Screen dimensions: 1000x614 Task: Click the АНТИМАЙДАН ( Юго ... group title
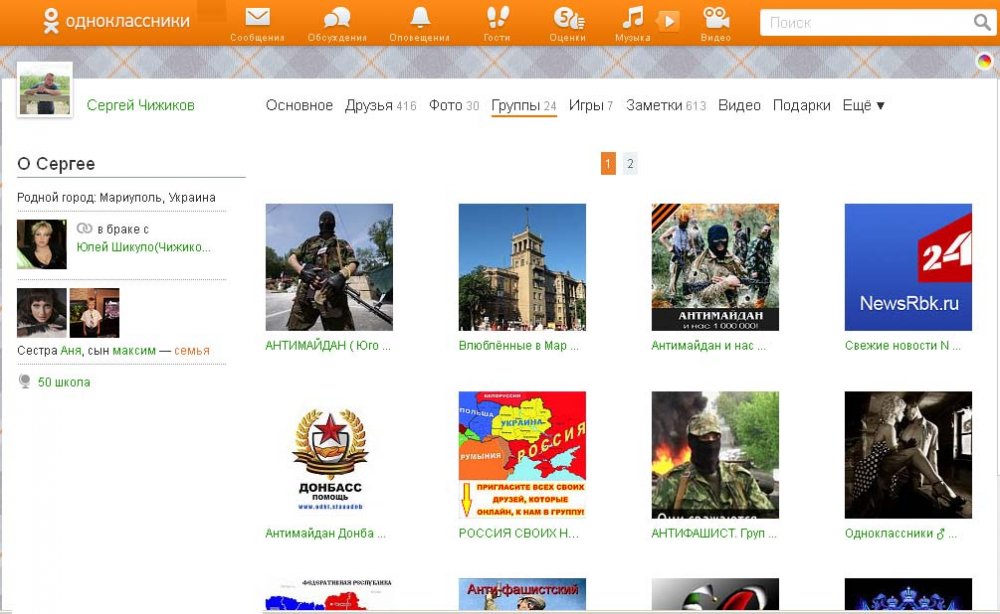click(x=328, y=346)
